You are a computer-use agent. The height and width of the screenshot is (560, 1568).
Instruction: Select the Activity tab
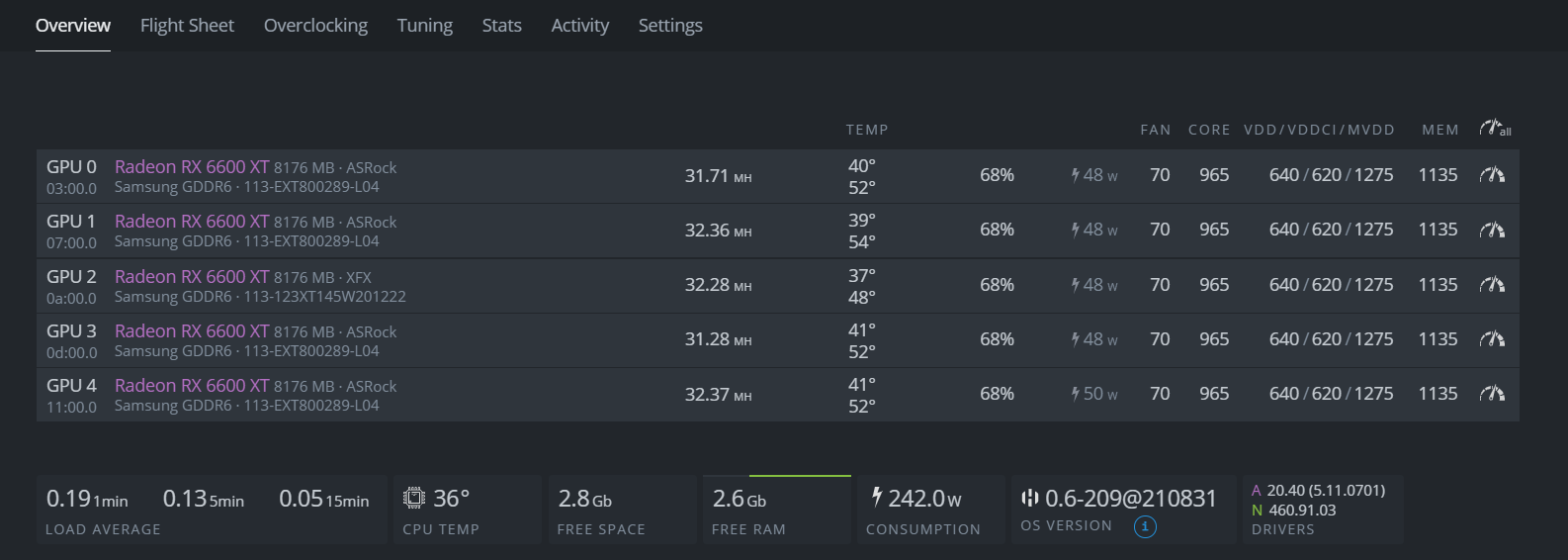point(579,26)
